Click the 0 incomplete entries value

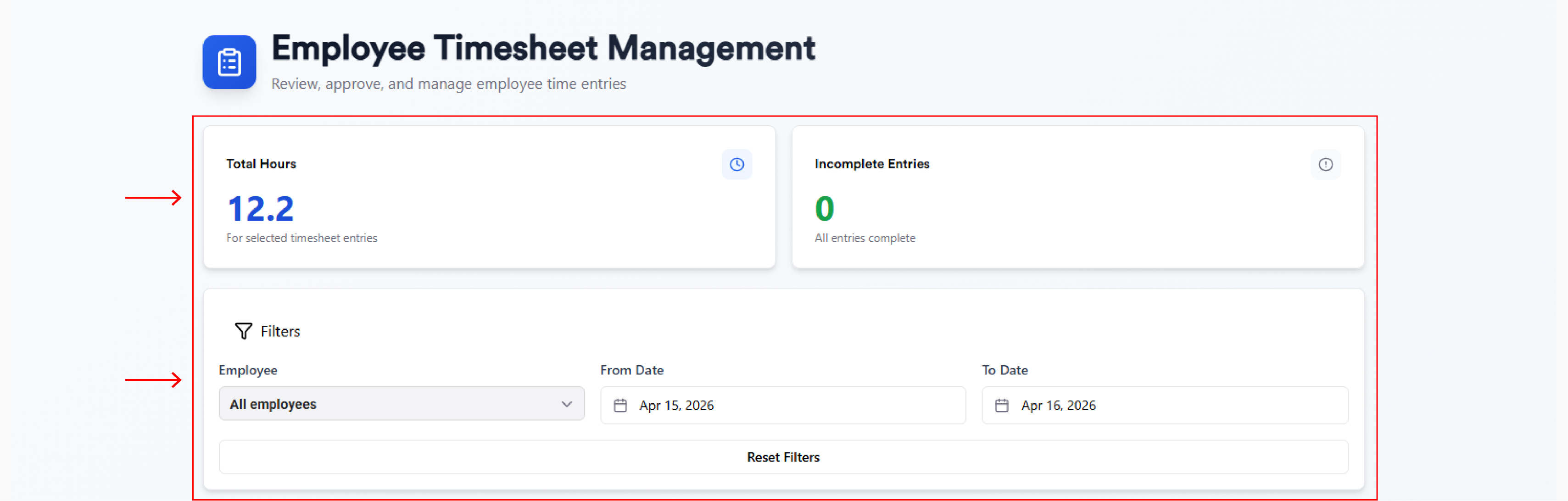(824, 209)
